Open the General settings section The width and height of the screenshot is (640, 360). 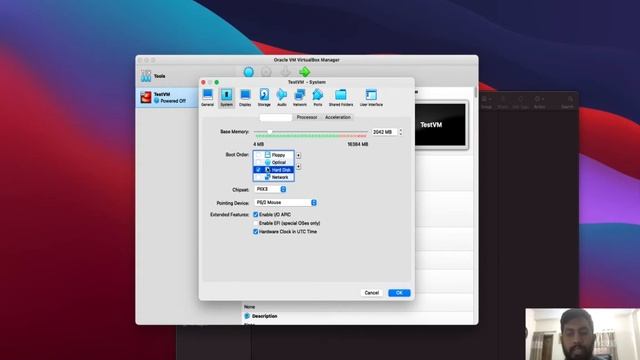click(207, 97)
